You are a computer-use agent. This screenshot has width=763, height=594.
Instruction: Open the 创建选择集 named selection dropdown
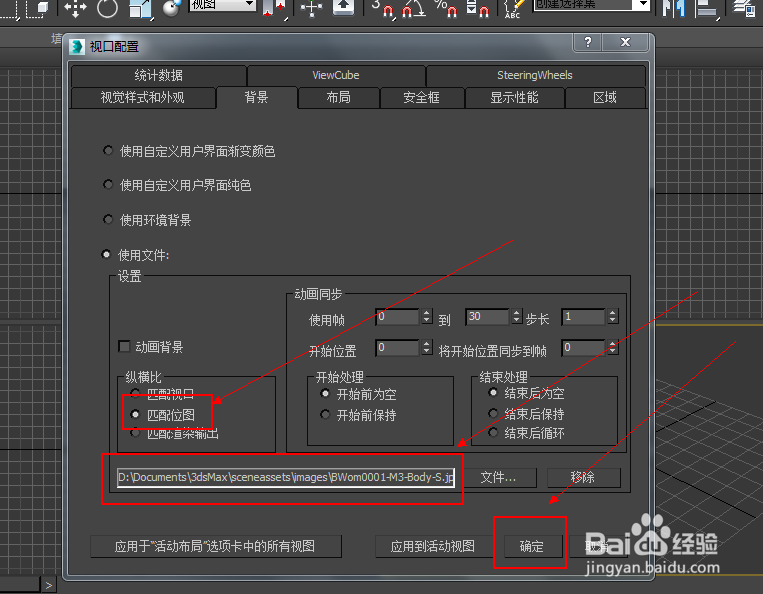pyautogui.click(x=592, y=5)
